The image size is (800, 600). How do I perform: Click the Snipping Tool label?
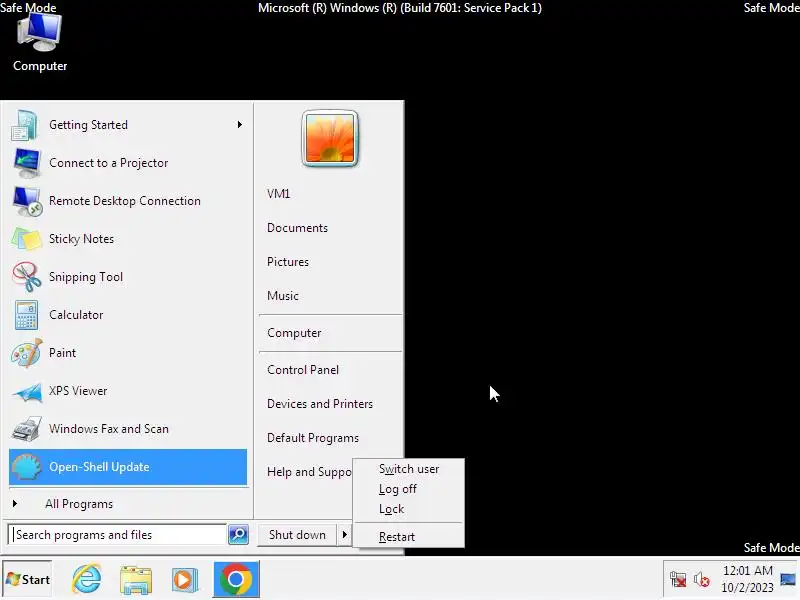point(86,277)
